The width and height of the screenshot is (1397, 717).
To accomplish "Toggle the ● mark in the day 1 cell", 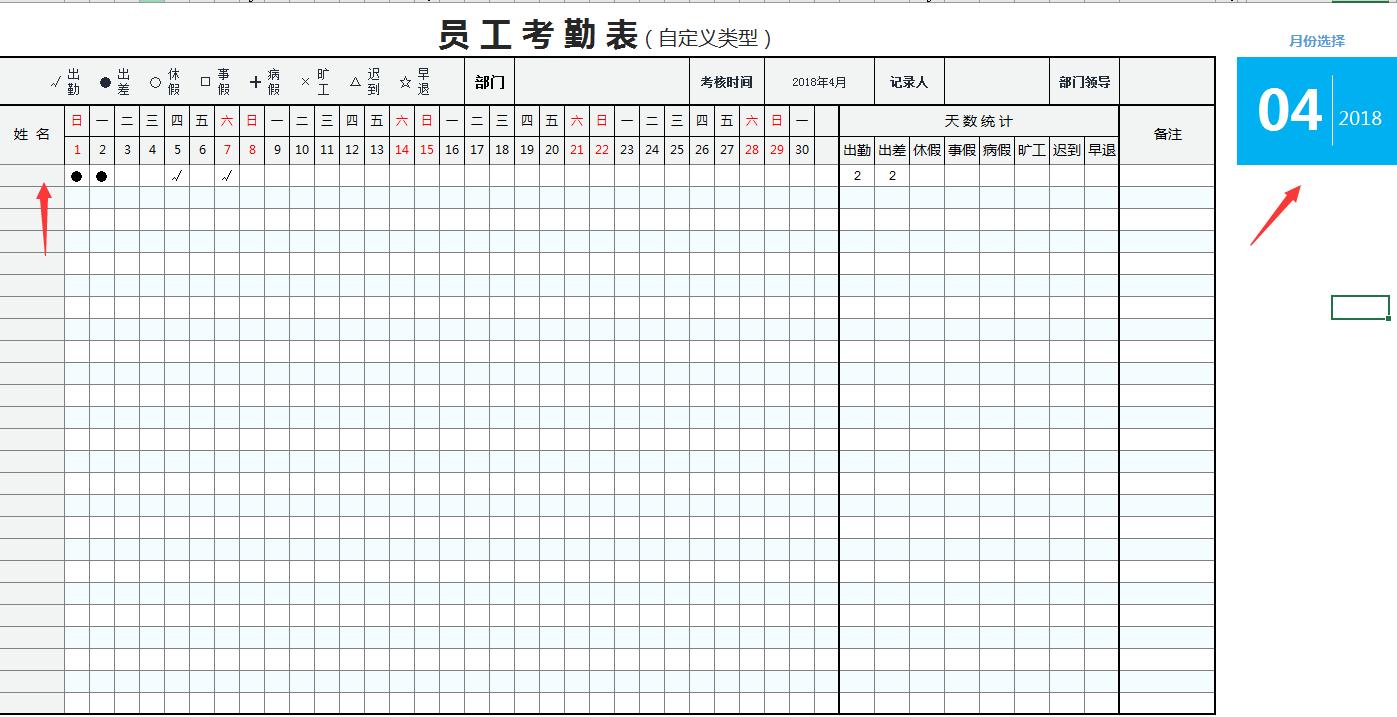I will point(77,175).
